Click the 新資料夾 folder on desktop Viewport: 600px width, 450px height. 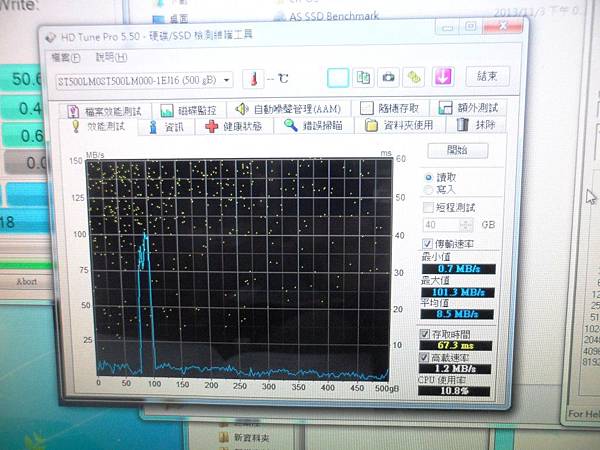245,438
